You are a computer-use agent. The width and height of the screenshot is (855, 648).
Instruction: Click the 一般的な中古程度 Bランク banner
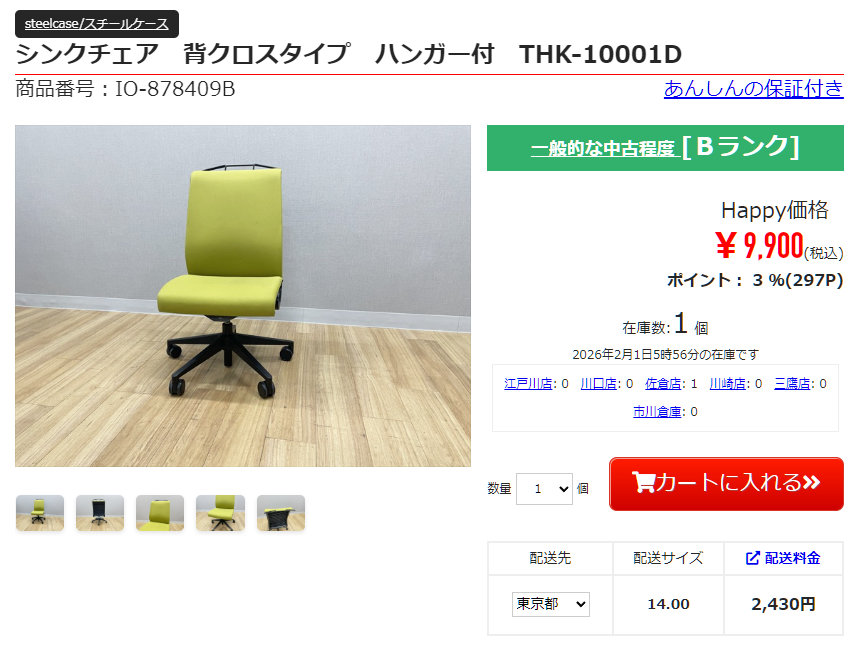point(665,148)
